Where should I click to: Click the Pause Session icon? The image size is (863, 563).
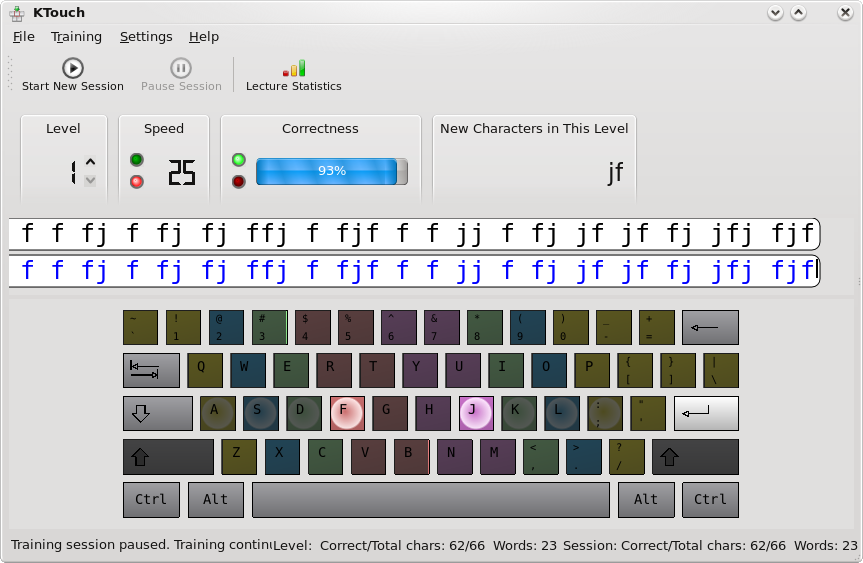(181, 68)
